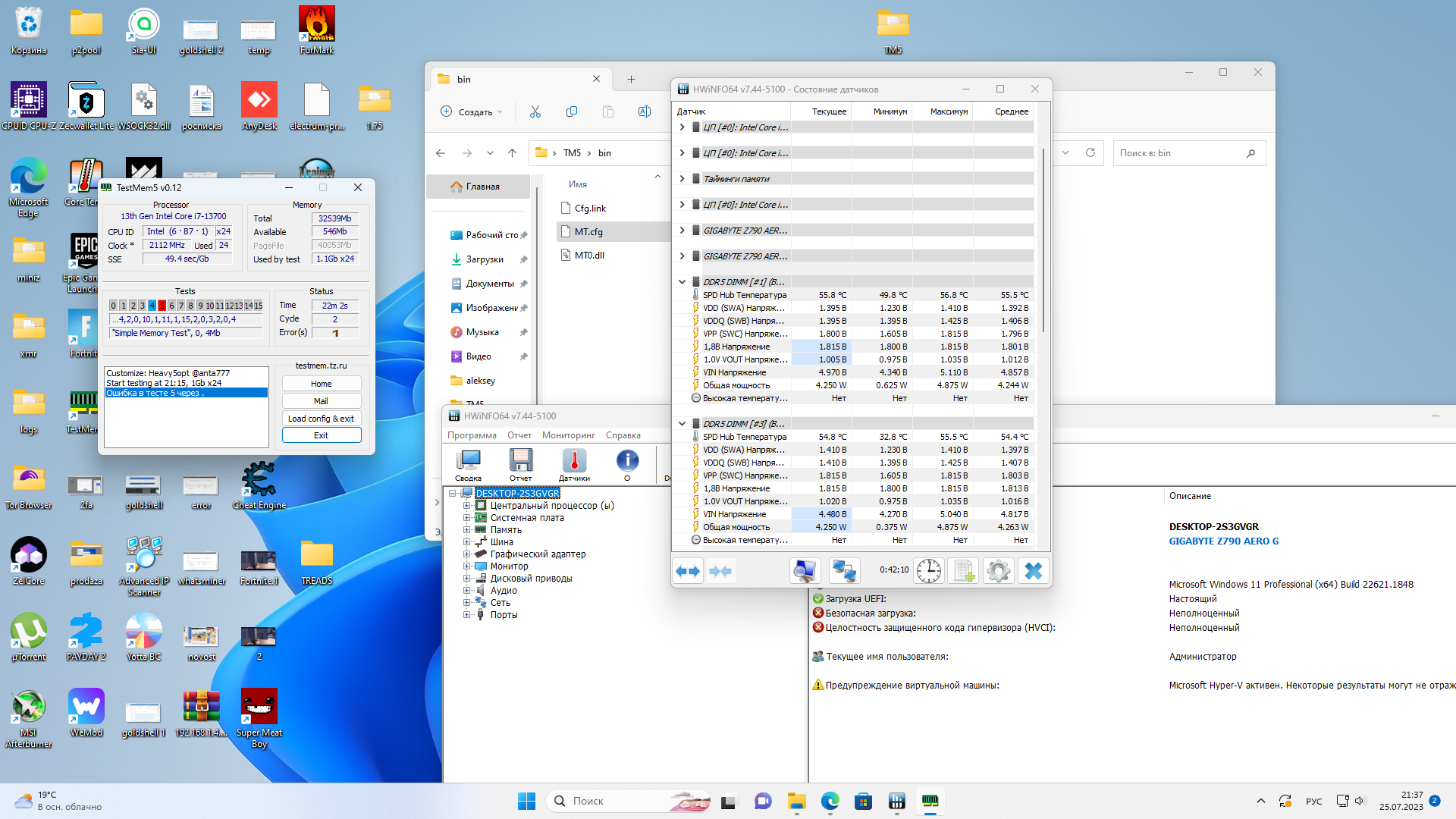Image resolution: width=1456 pixels, height=819 pixels.
Task: Click the blue X close-sensors icon
Action: tap(1033, 571)
